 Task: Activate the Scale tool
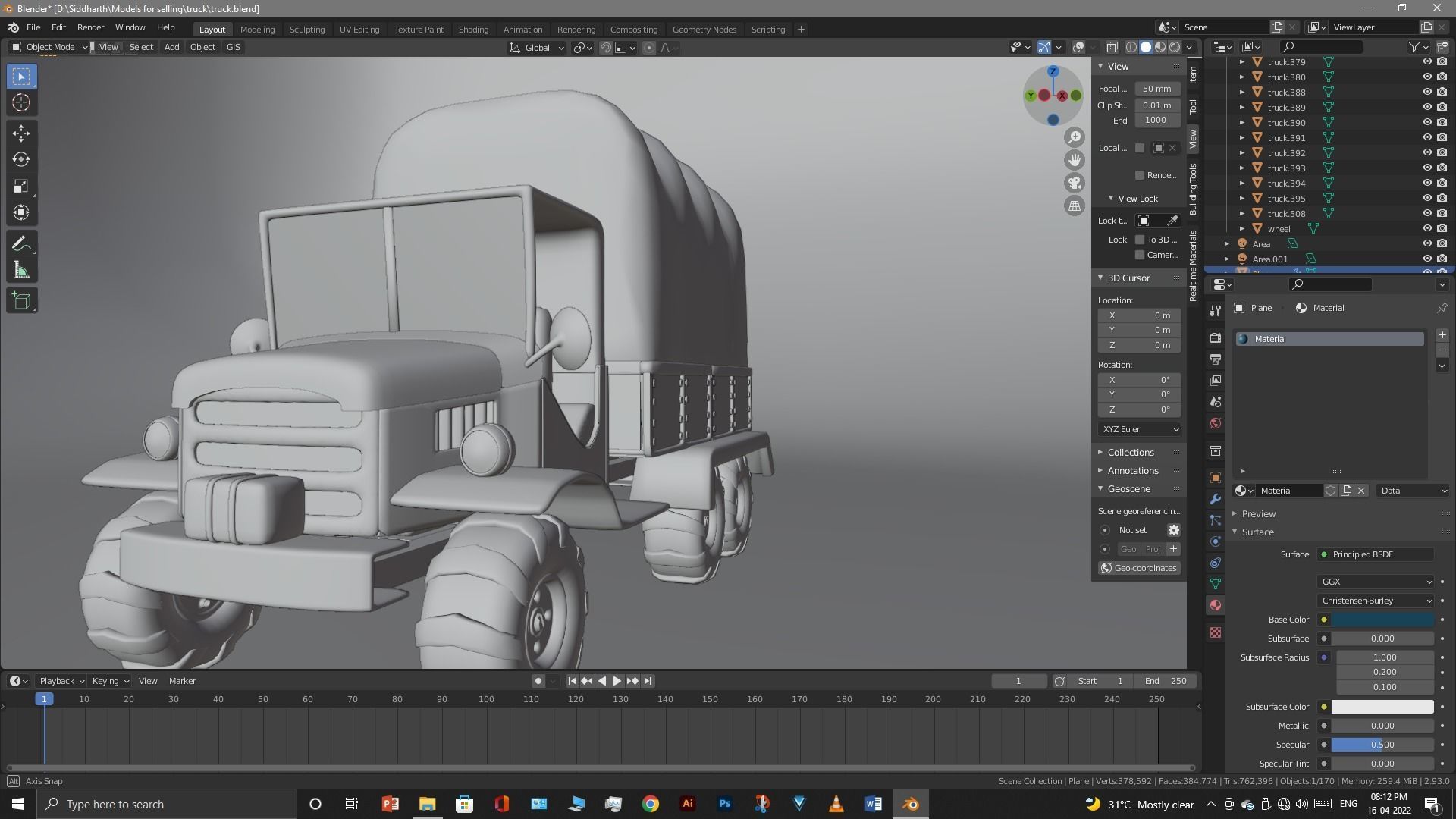coord(21,187)
